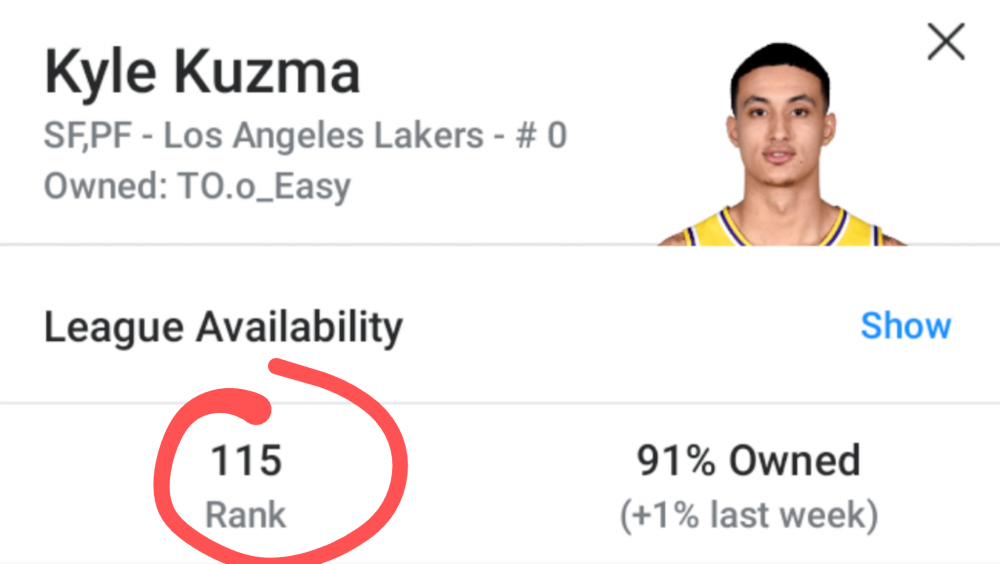This screenshot has width=1000, height=564.
Task: Tap the # 0 jersey number
Action: tap(542, 135)
